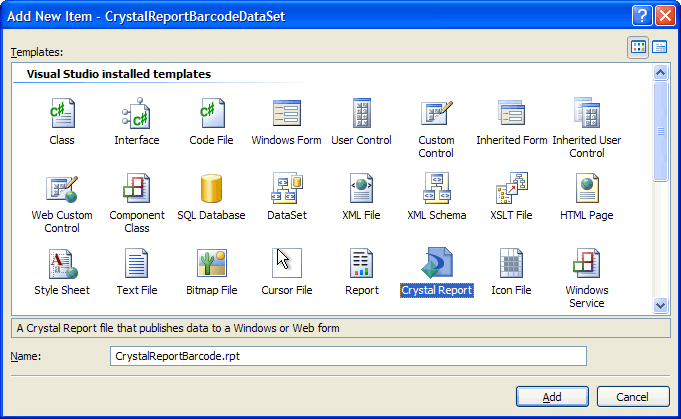This screenshot has height=419, width=681.
Task: Select the DataSet template icon
Action: pyautogui.click(x=287, y=188)
